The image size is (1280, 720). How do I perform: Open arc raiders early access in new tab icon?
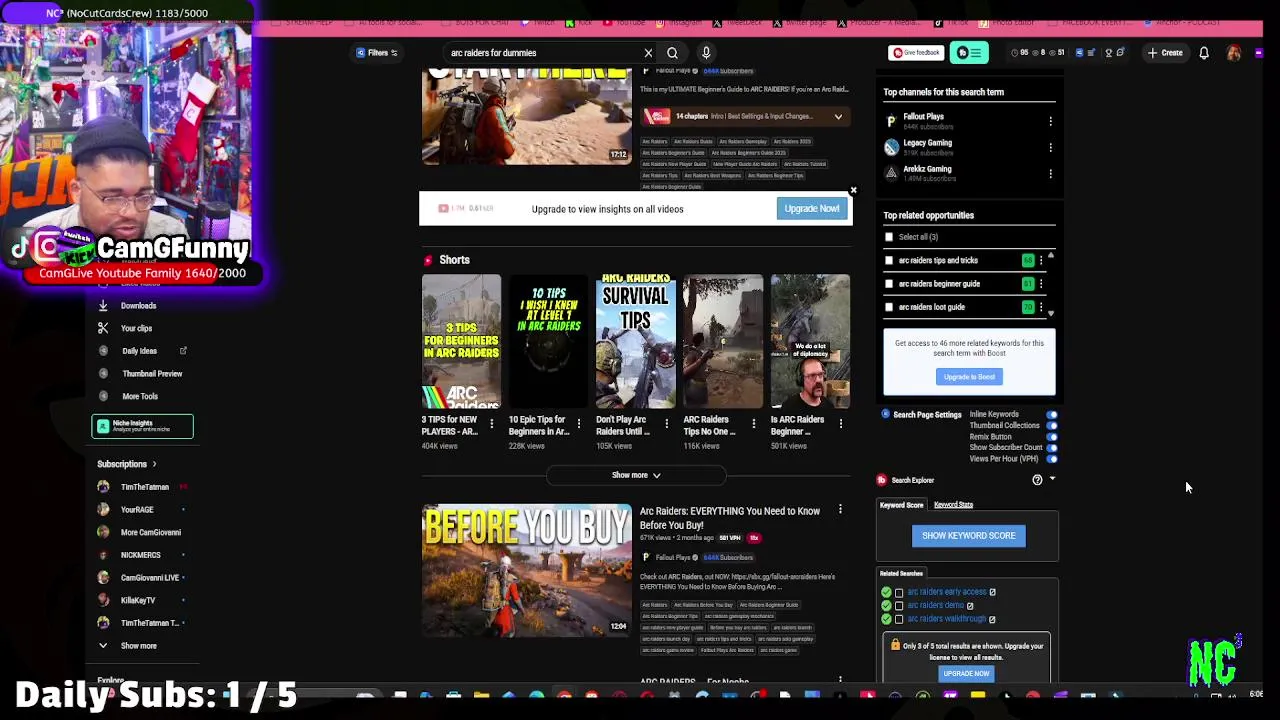pyautogui.click(x=992, y=592)
